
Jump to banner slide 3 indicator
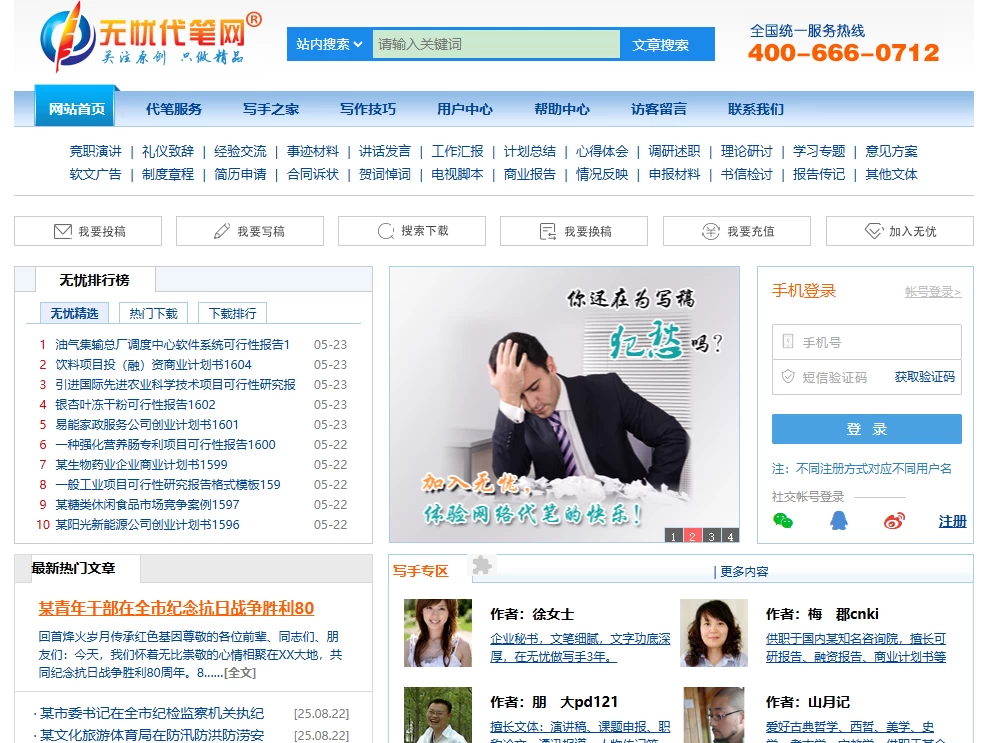click(x=711, y=536)
